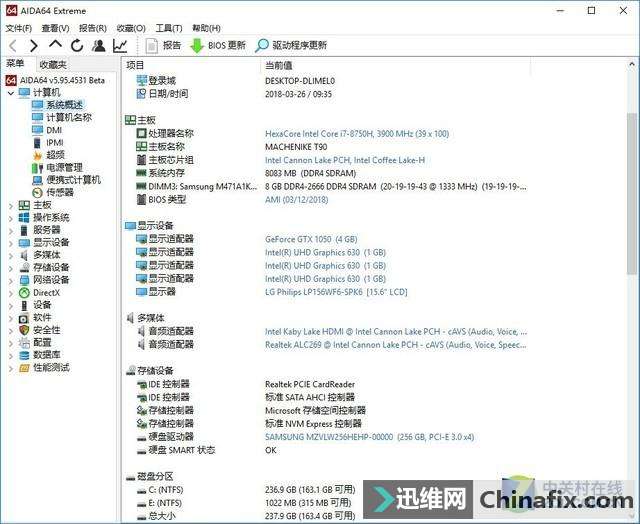This screenshot has height=524, width=640.
Task: Click the 性能测试 benchmark icon
Action: (24, 368)
